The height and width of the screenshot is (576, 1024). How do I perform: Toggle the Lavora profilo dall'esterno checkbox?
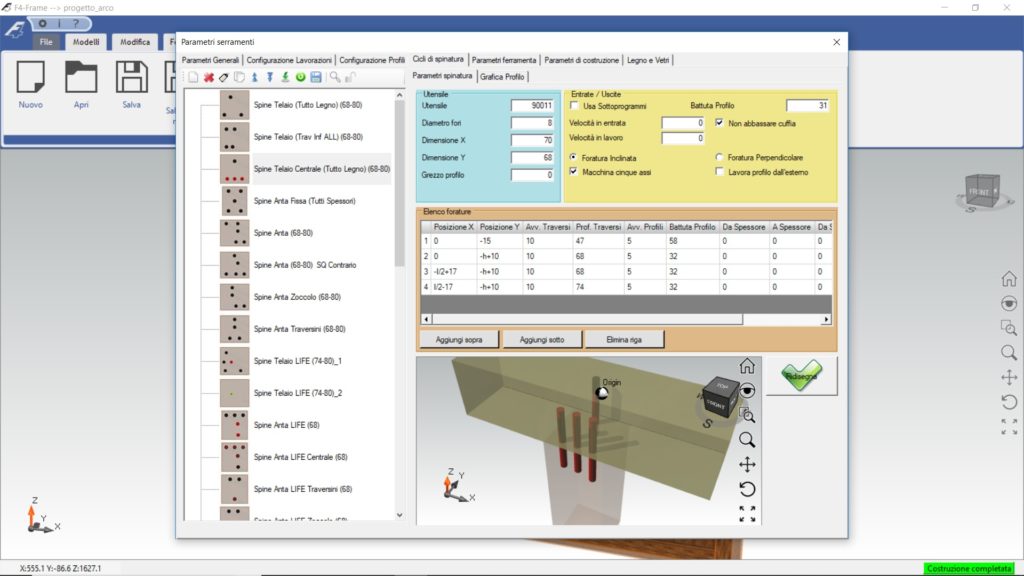pos(720,172)
